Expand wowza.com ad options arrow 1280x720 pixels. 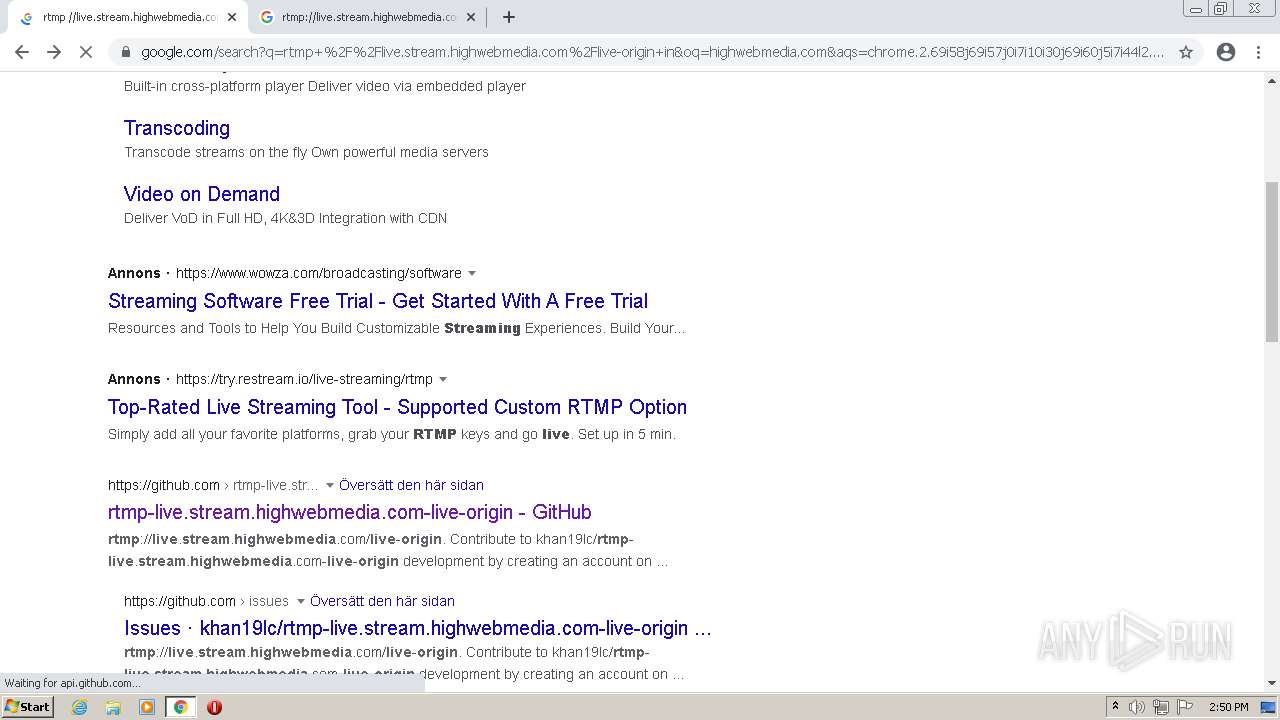tap(472, 273)
